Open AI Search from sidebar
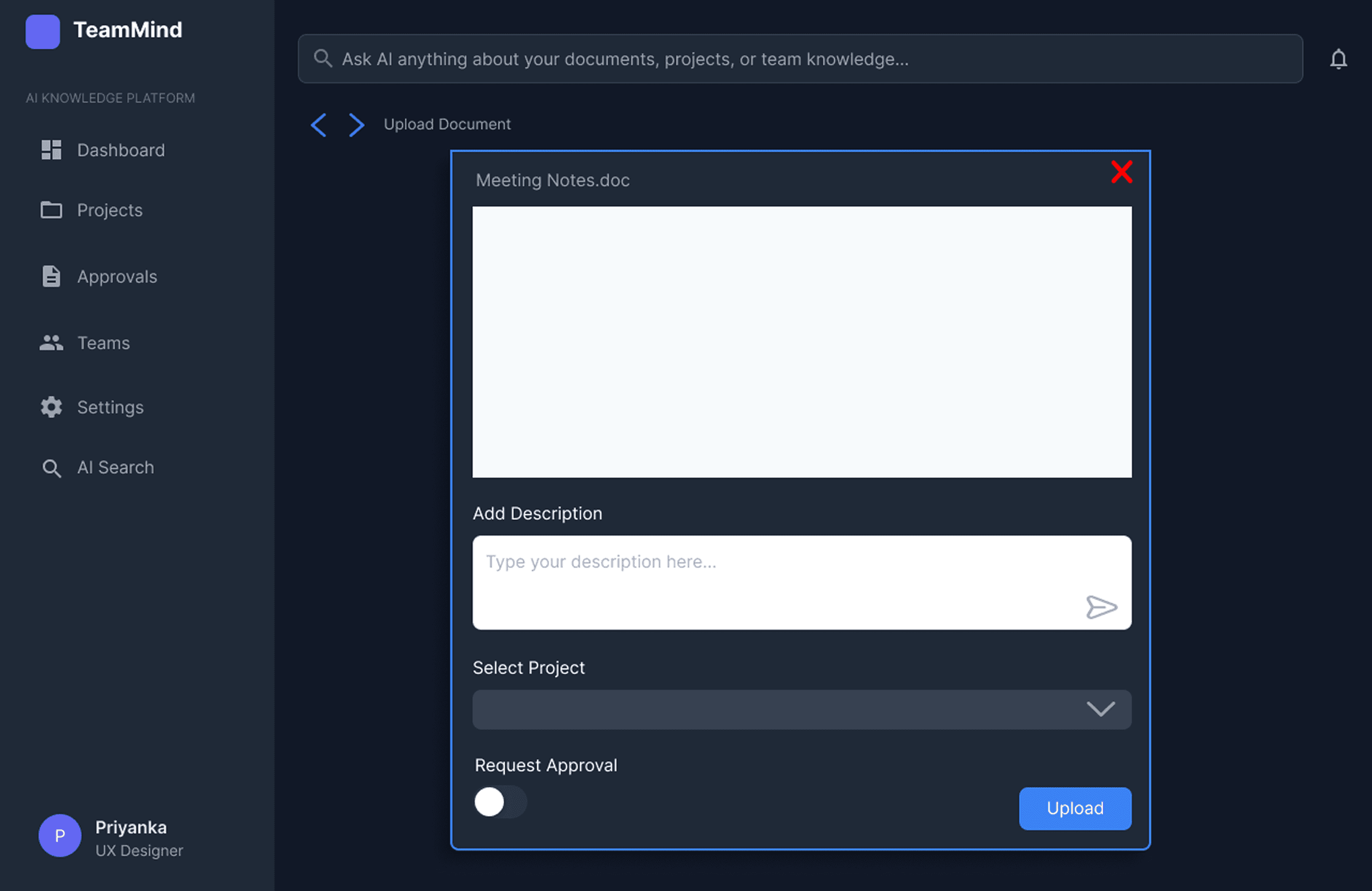 (115, 467)
